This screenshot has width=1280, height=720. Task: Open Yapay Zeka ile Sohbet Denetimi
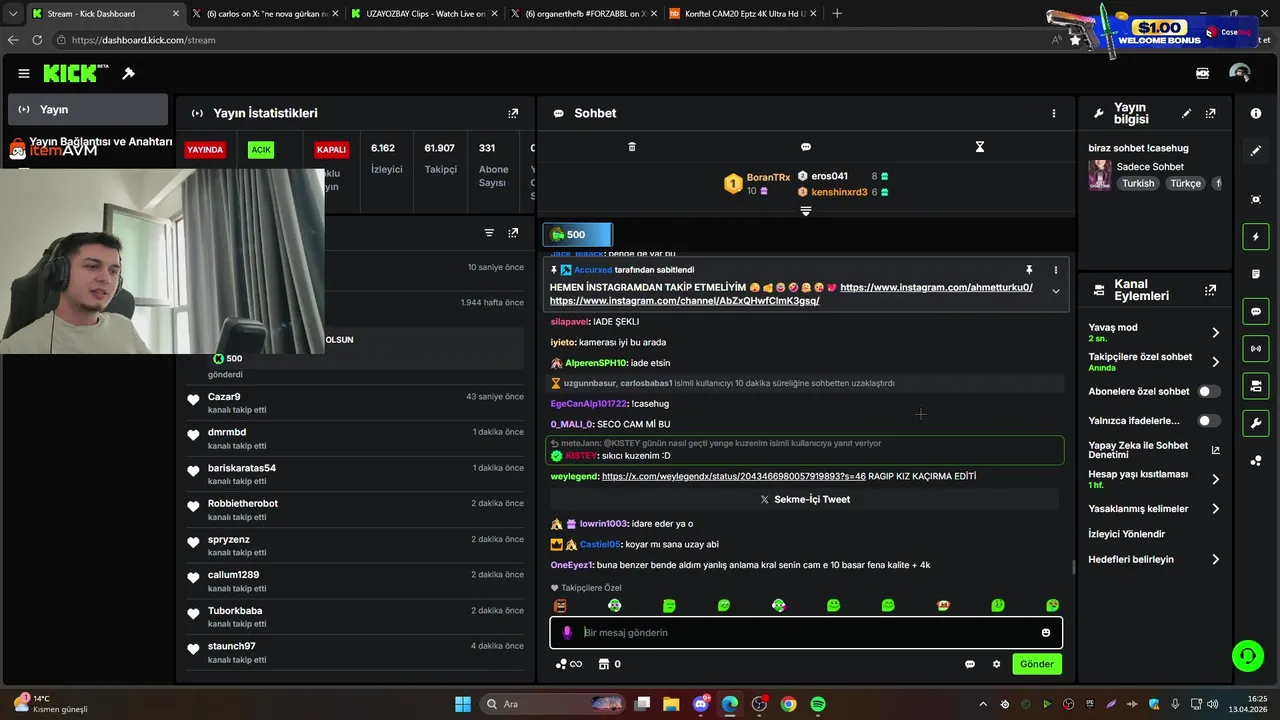[x=1154, y=450]
